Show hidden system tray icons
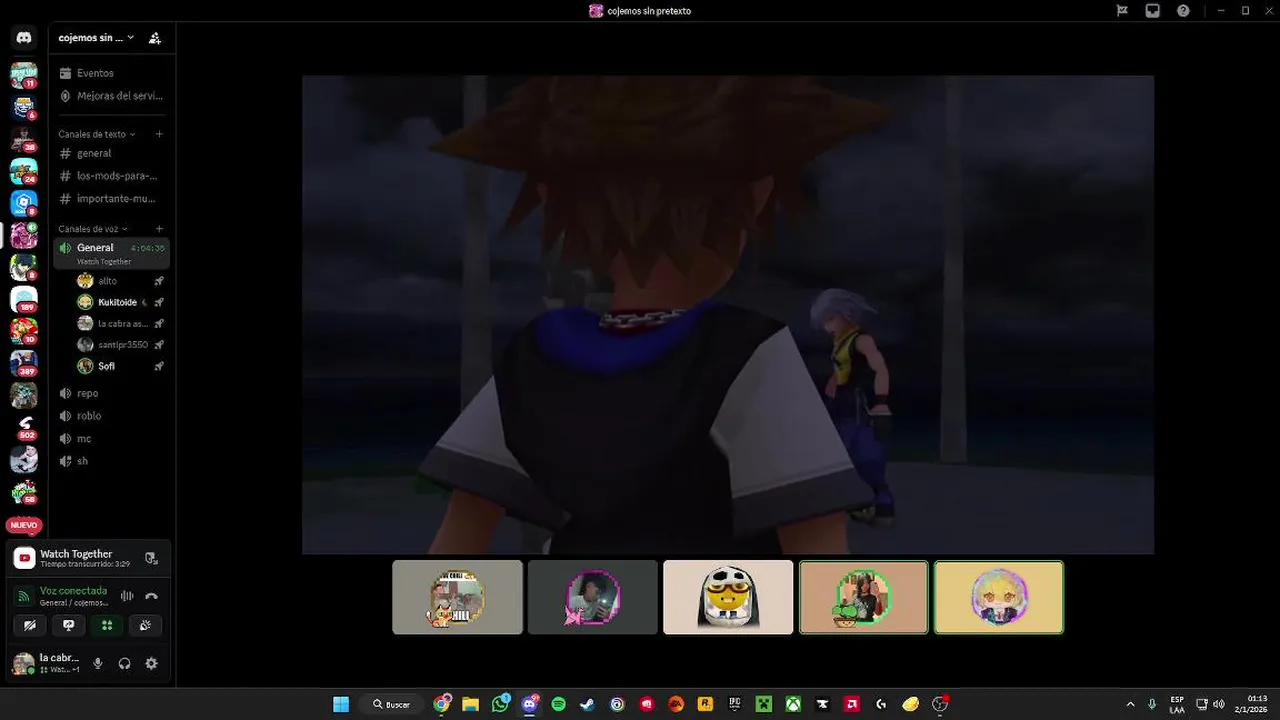Viewport: 1280px width, 720px height. [1131, 704]
